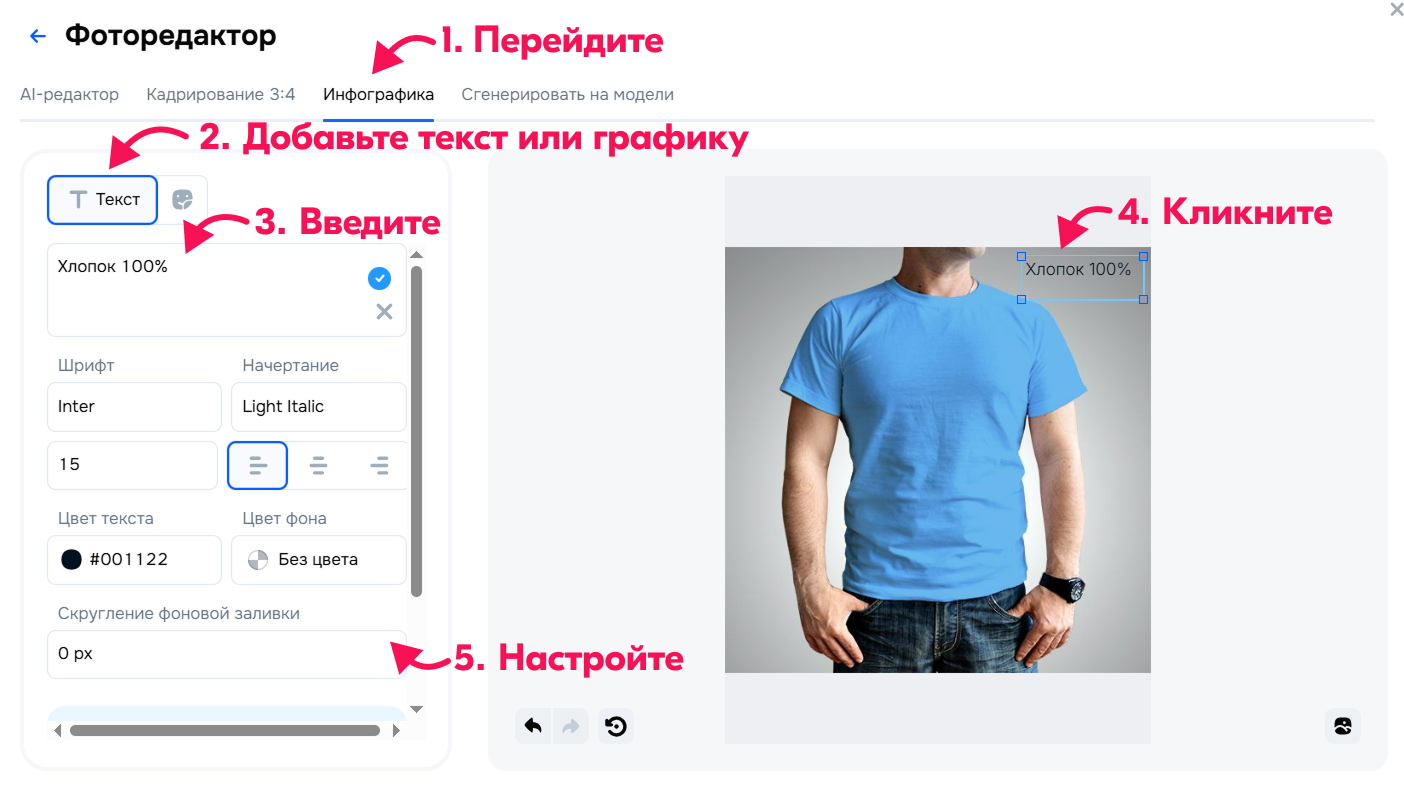Reset all changes with history icon
The width and height of the screenshot is (1404, 791).
(x=616, y=726)
